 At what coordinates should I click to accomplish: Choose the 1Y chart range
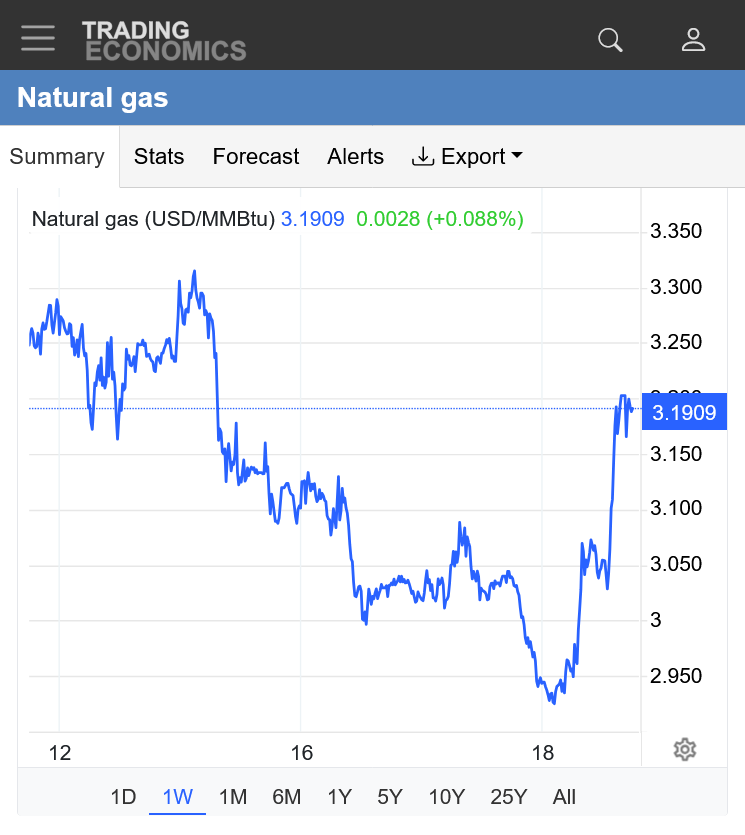coord(339,797)
